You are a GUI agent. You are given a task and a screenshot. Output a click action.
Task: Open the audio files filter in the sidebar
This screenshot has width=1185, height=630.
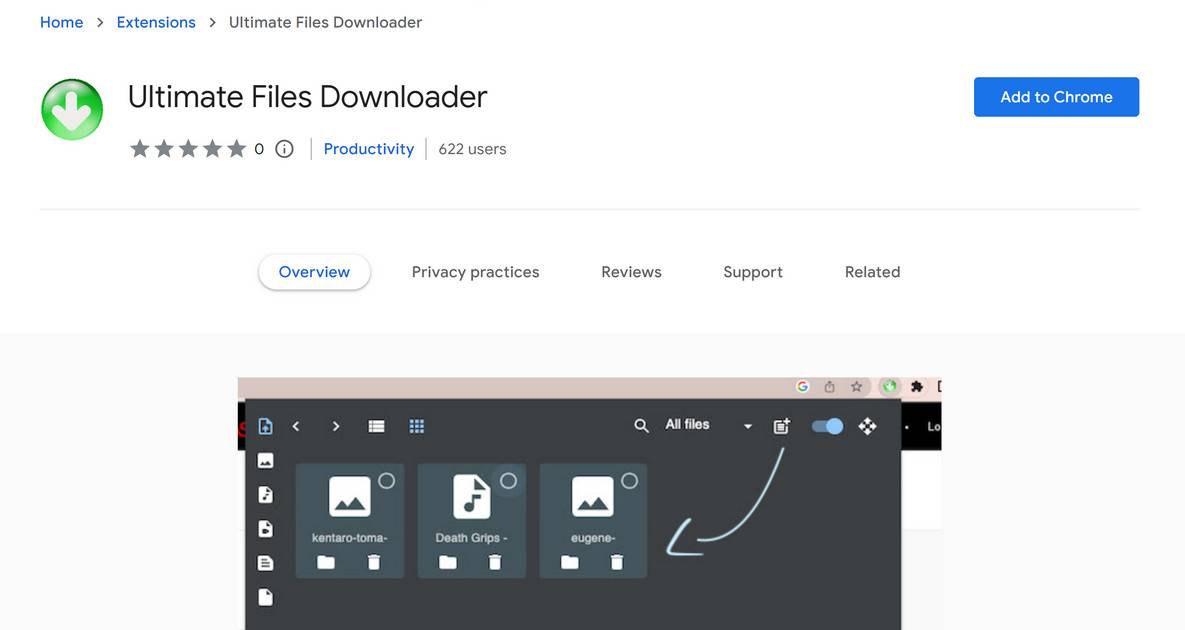pos(264,494)
